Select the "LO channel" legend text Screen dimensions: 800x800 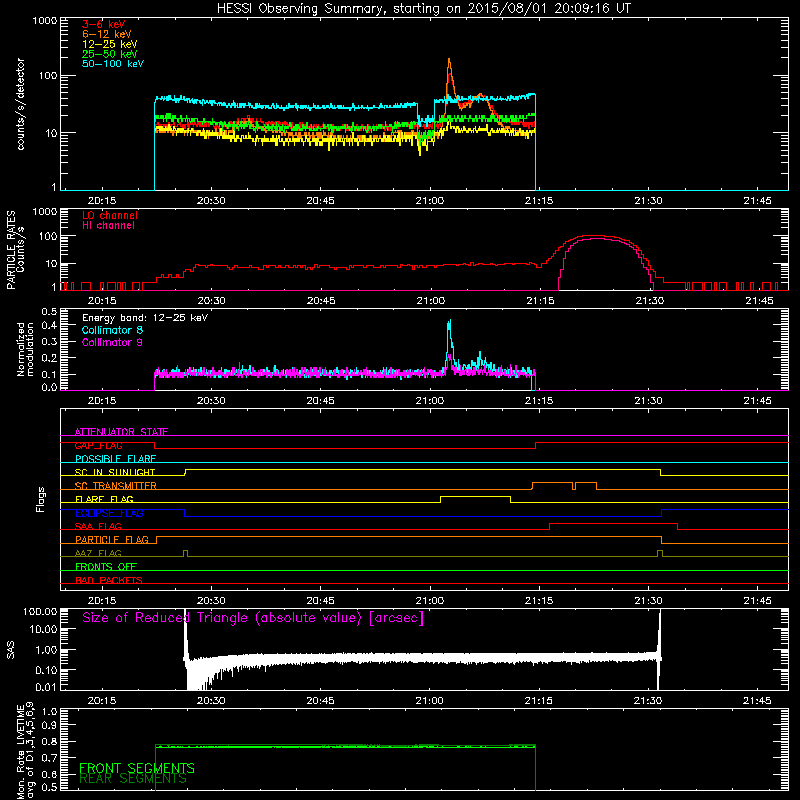click(x=110, y=215)
